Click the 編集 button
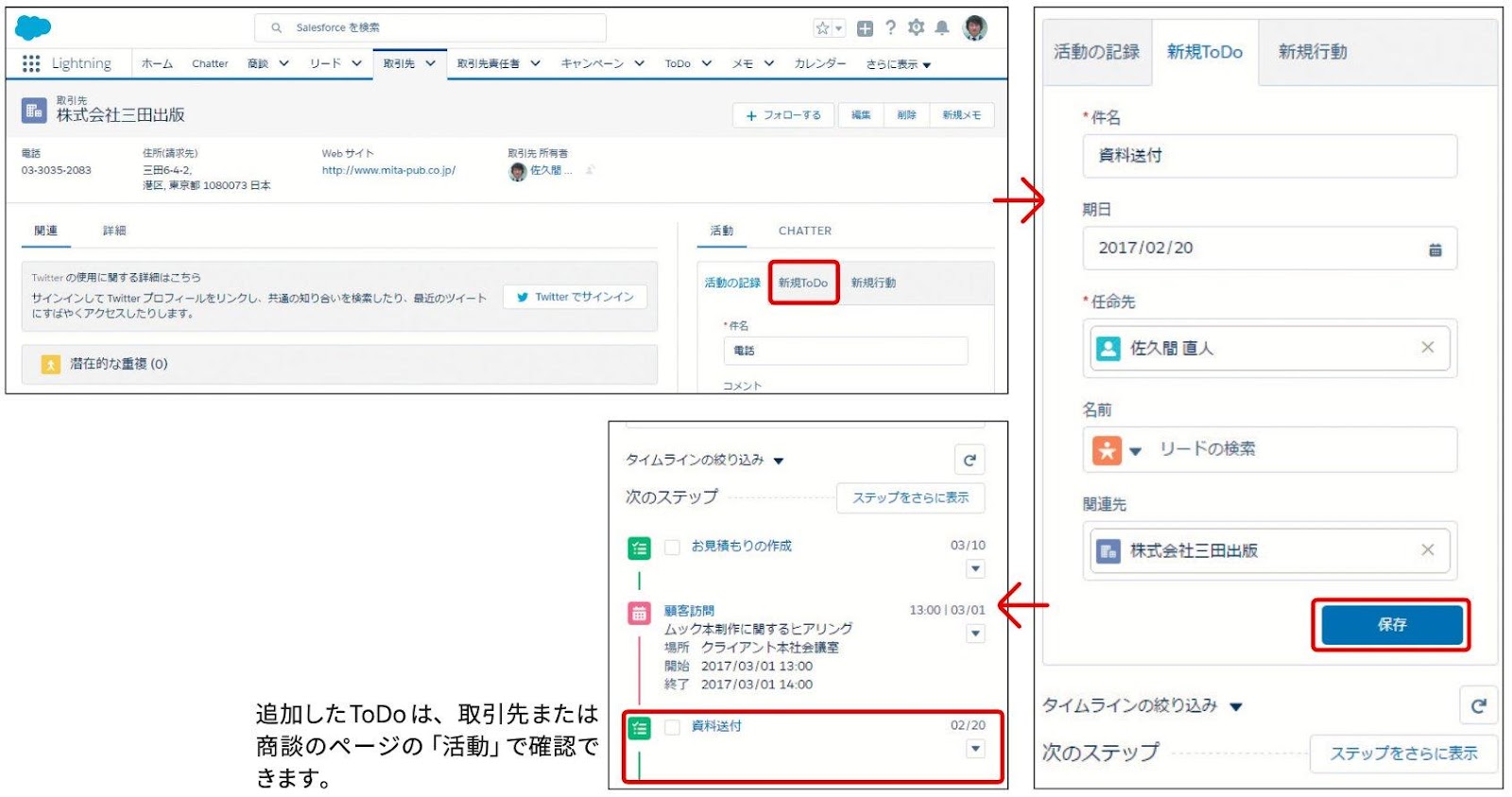 [x=861, y=115]
